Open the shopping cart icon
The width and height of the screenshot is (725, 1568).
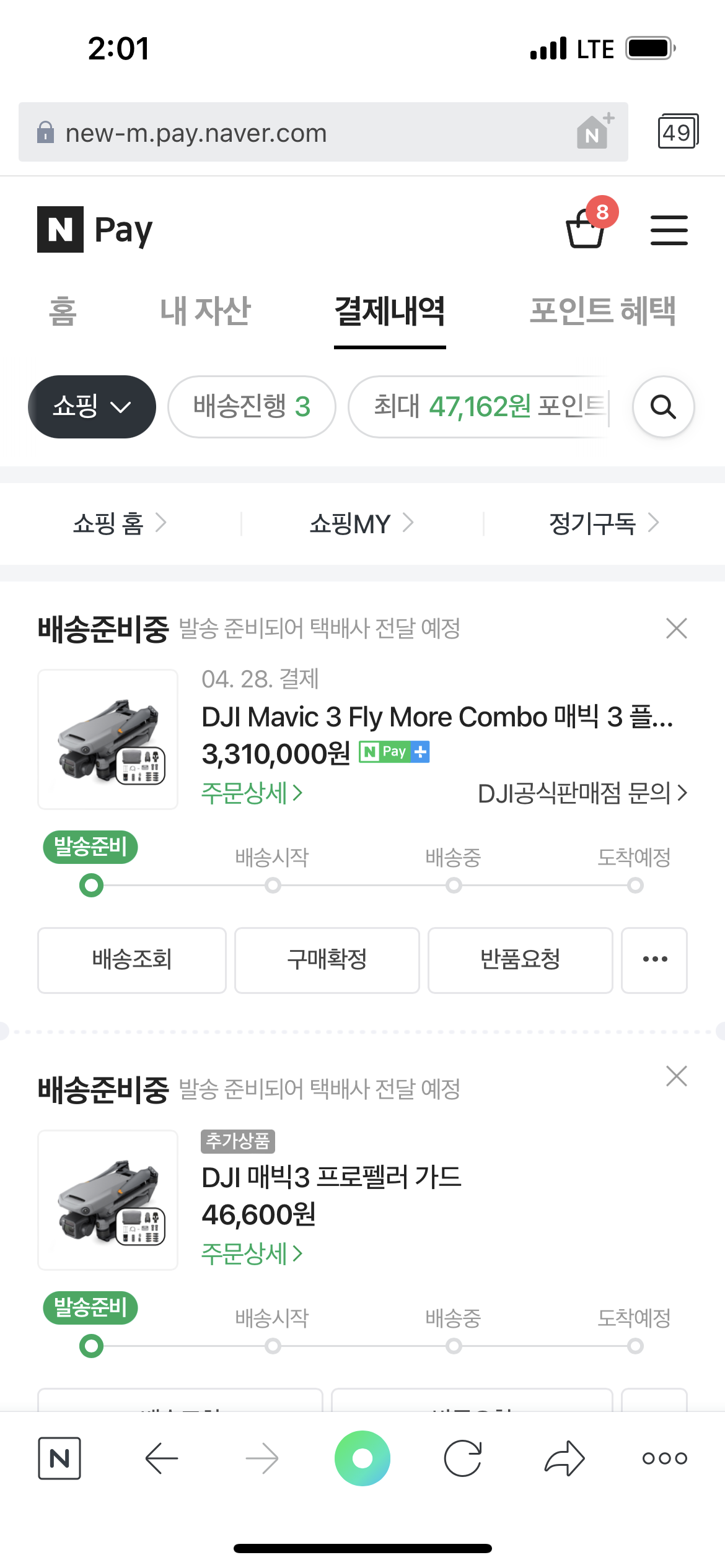pos(586,230)
